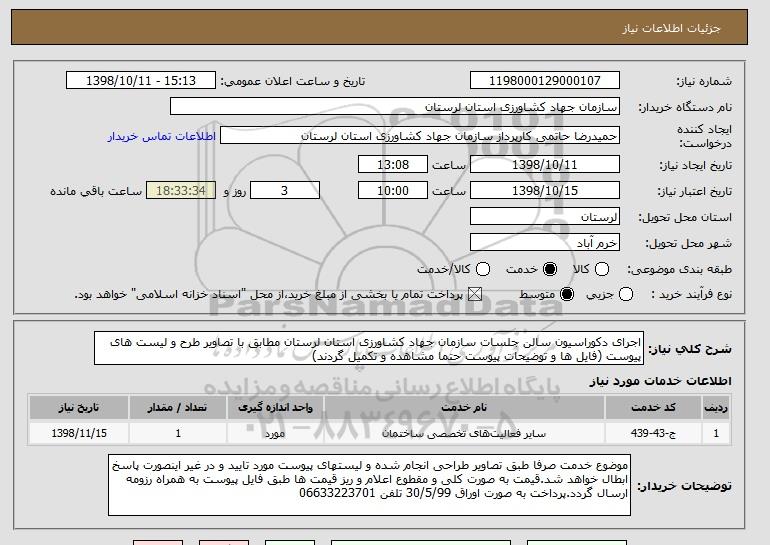Click the need date cell 1398/11/15
Viewport: 770px width, 545px height.
[x=79, y=433]
